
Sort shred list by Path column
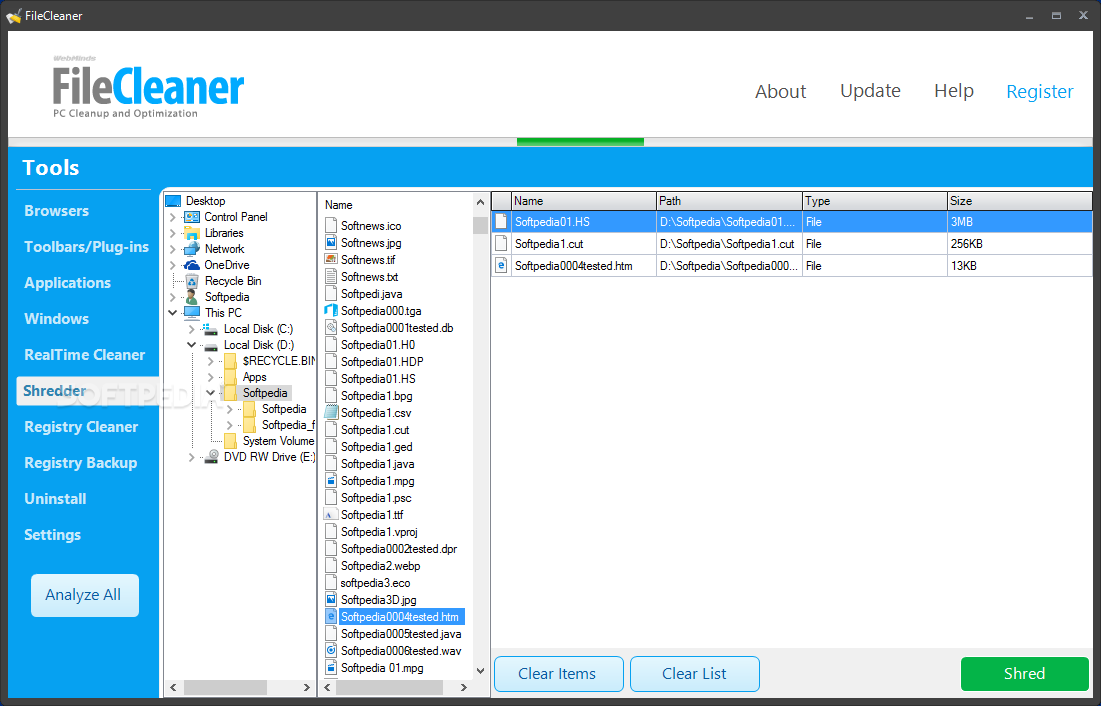(x=729, y=201)
